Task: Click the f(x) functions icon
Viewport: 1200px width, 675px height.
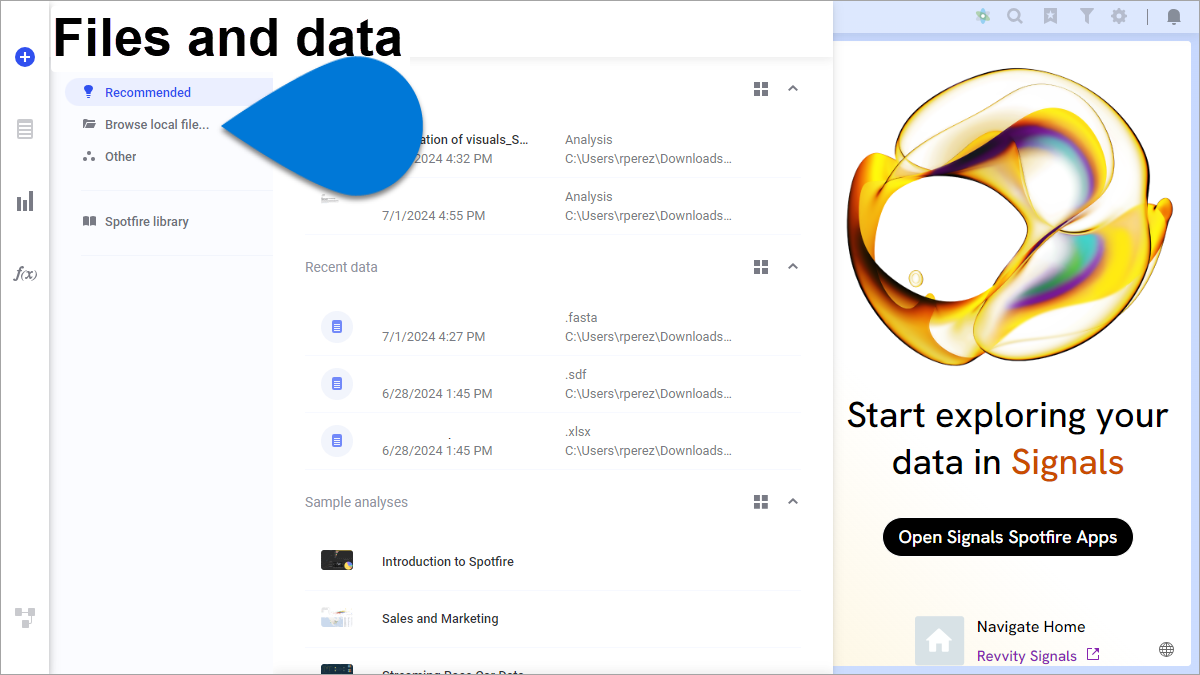Action: pyautogui.click(x=24, y=273)
